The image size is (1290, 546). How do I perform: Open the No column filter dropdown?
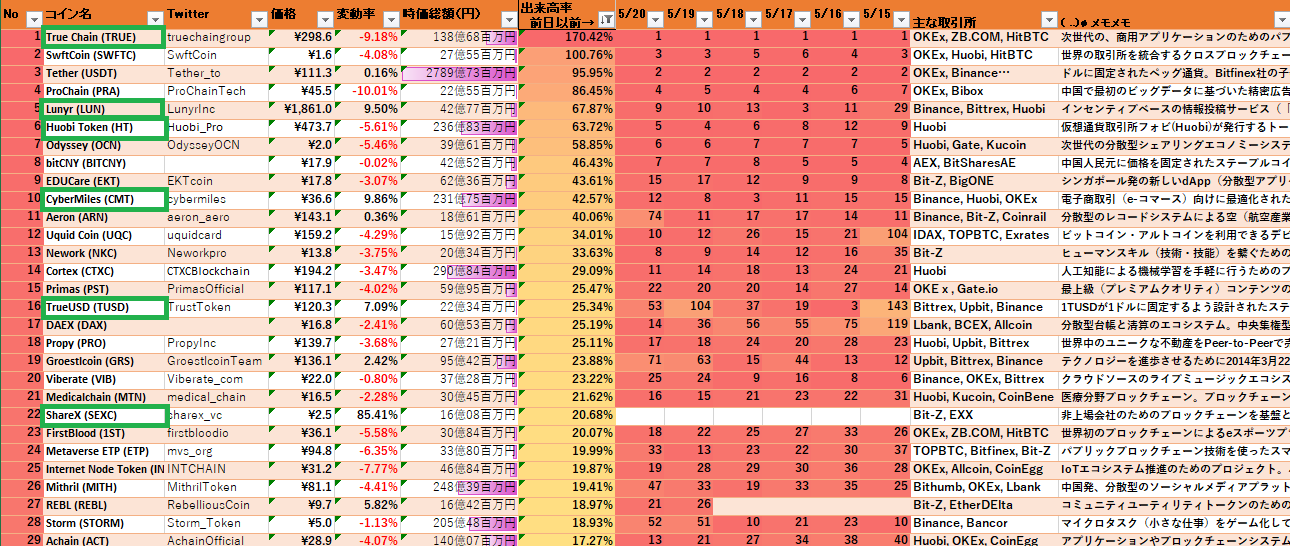coord(33,19)
